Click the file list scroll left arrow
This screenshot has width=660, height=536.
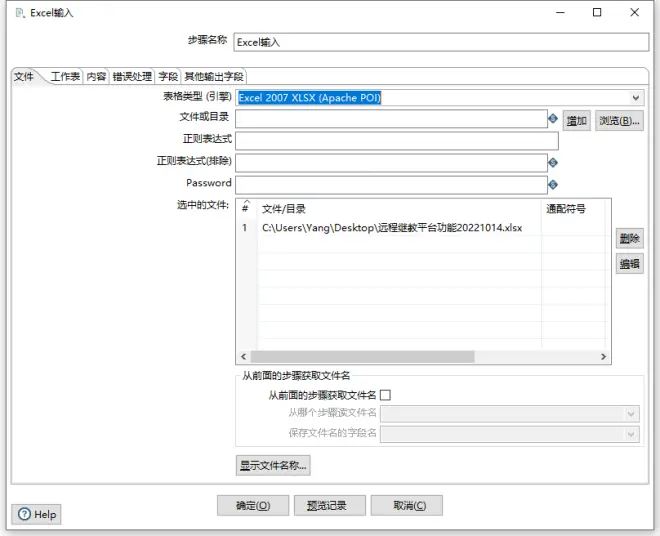pos(243,357)
